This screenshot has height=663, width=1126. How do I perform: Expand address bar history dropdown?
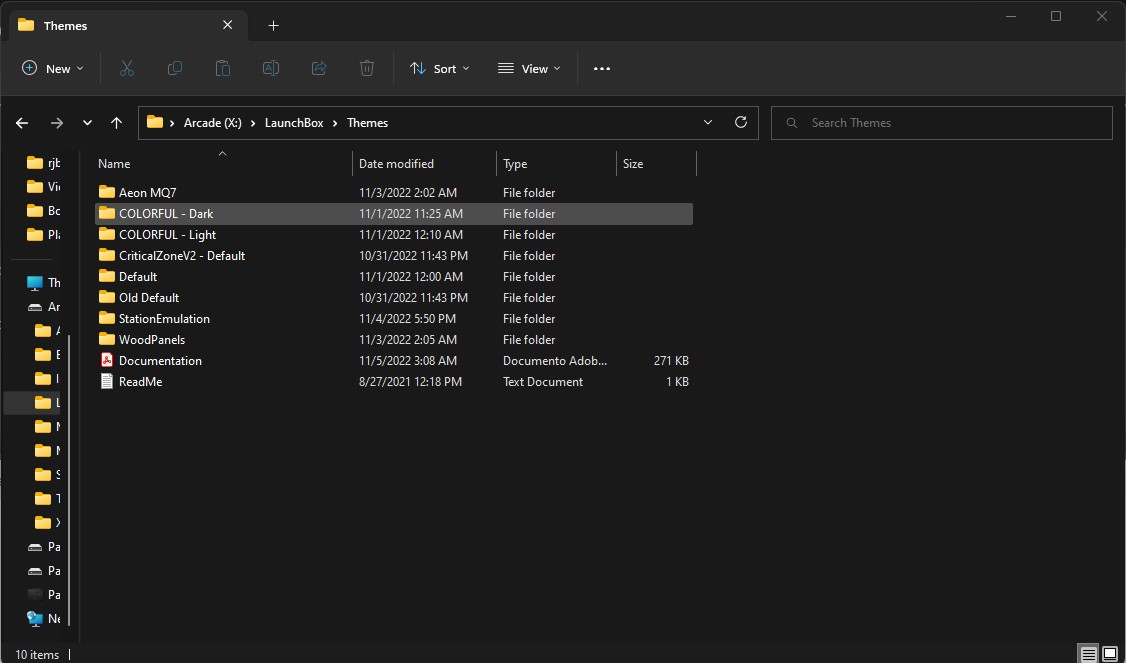(707, 122)
